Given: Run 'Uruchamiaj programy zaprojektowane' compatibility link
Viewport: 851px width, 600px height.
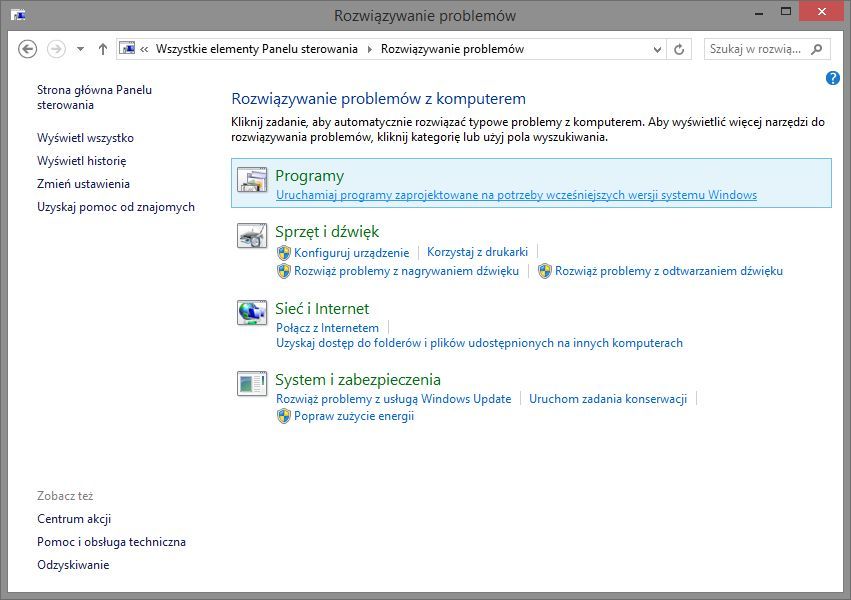Looking at the screenshot, I should tap(516, 195).
